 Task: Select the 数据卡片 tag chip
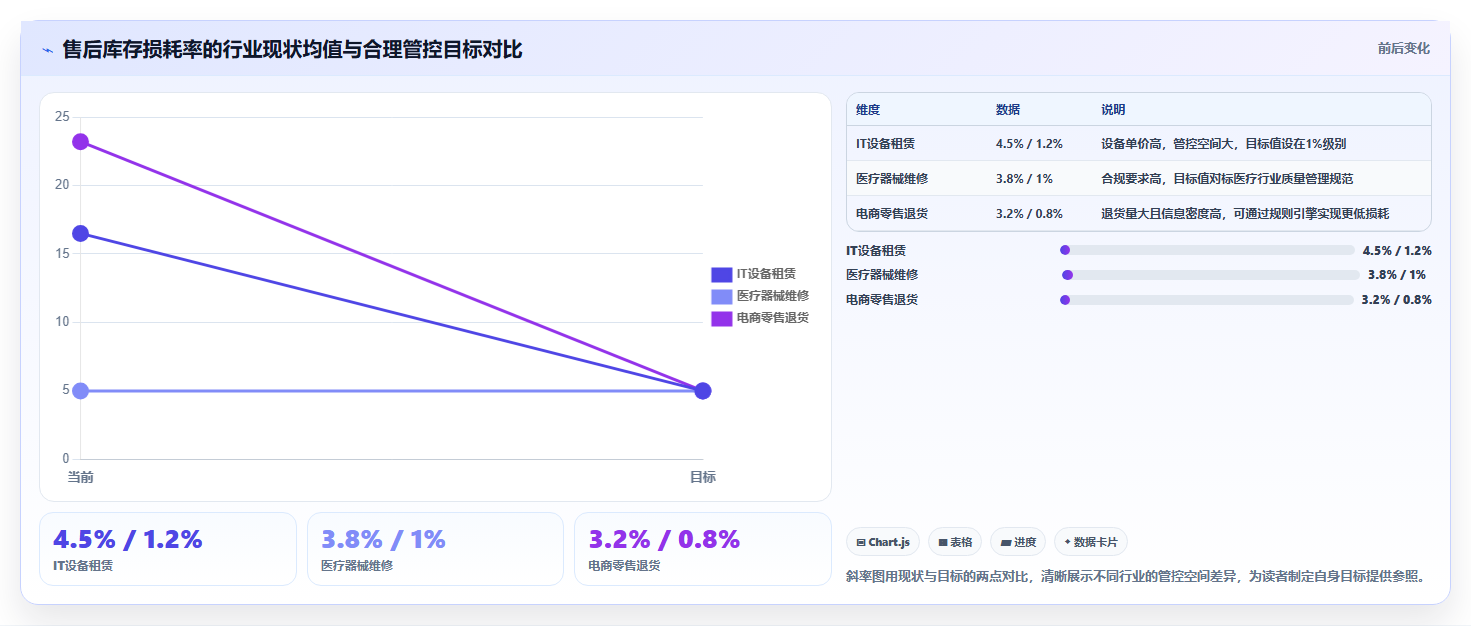(x=1091, y=542)
